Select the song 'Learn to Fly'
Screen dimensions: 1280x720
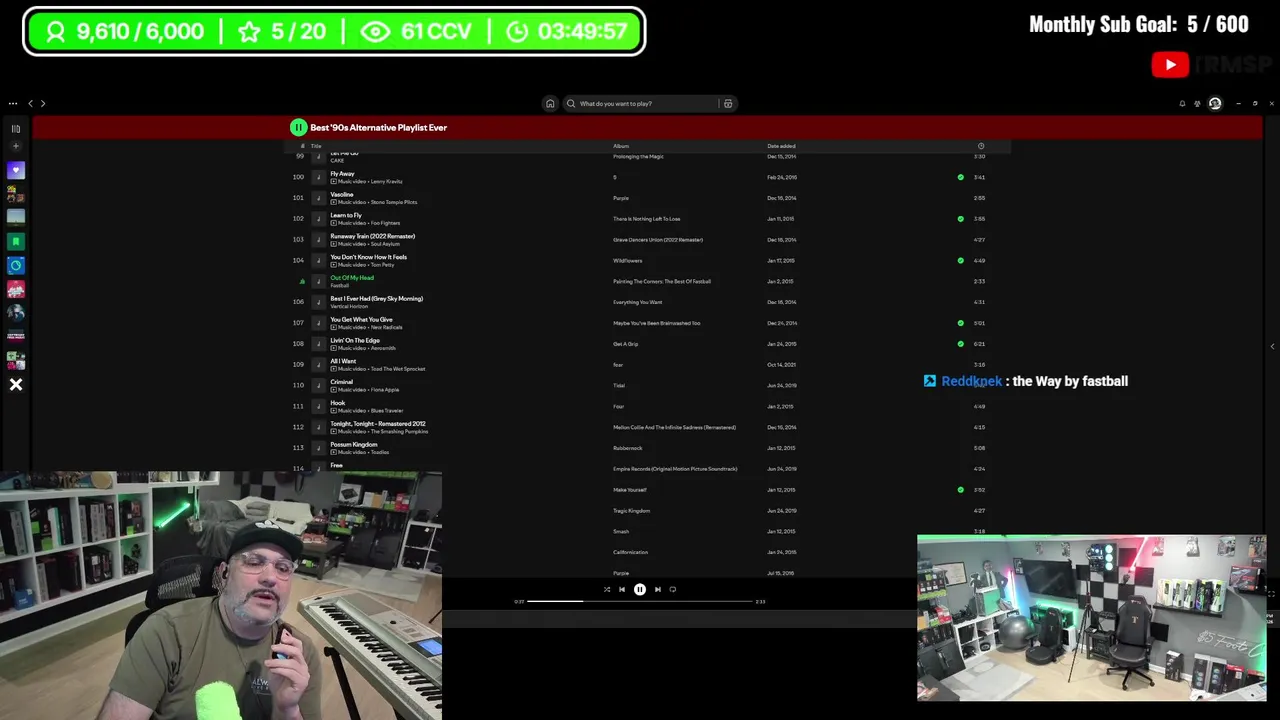click(346, 215)
